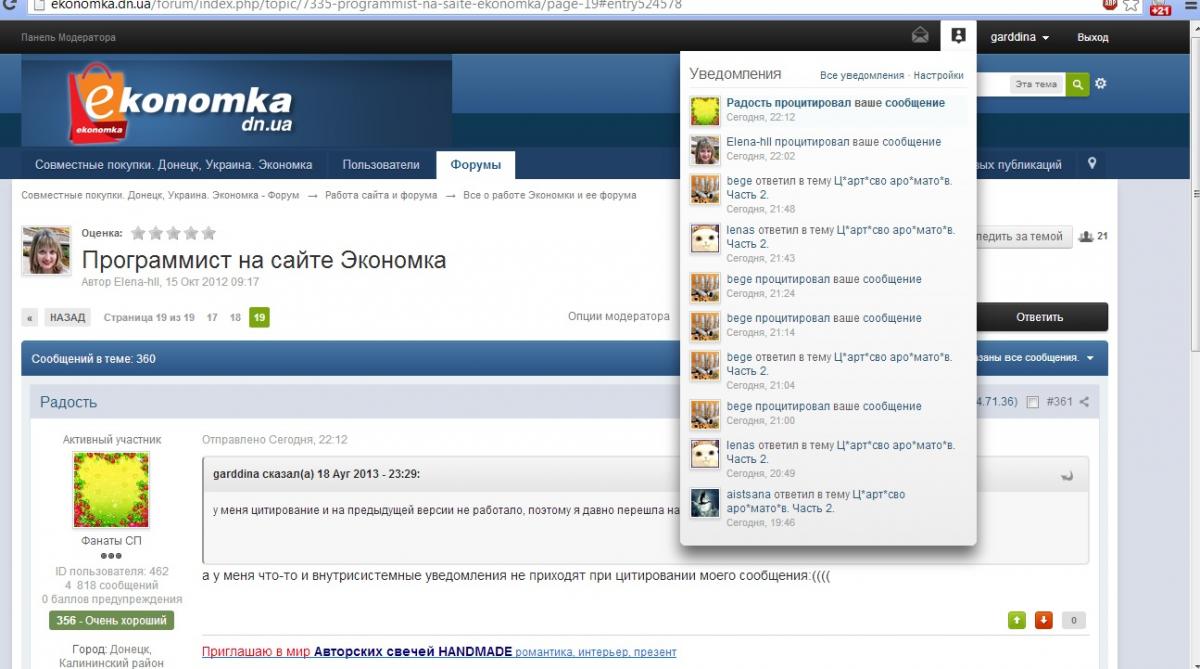The height and width of the screenshot is (669, 1200).
Task: Open Elena-hll процитировал ваше сообщение notification
Action: (833, 142)
